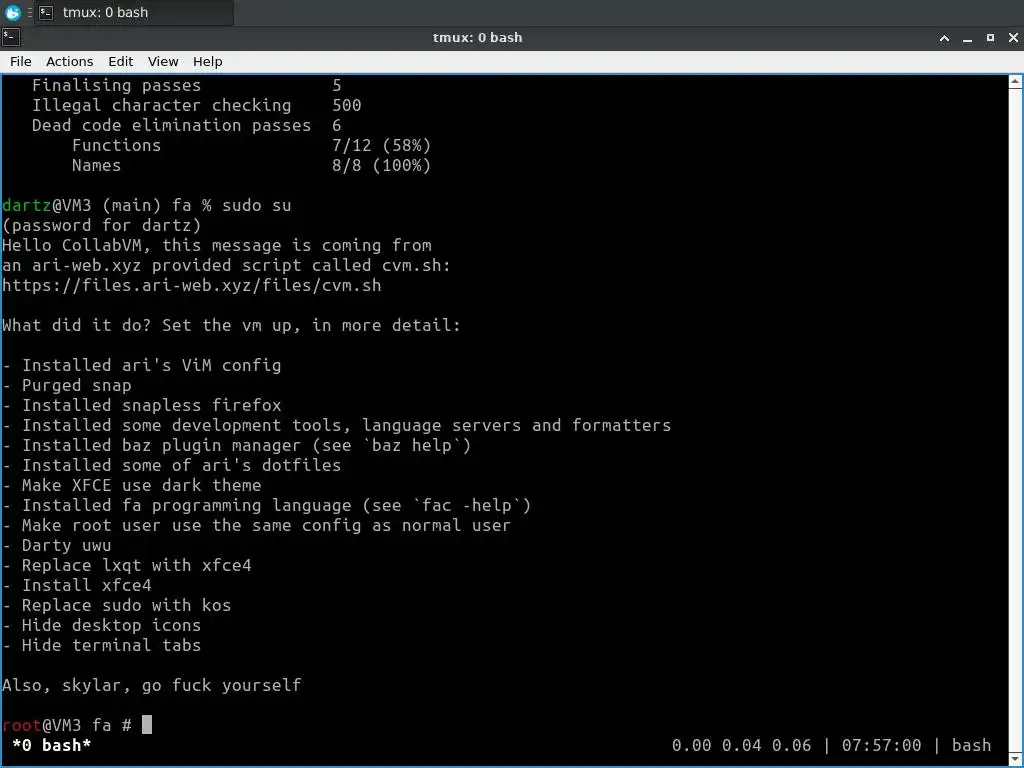Open the View menu
The width and height of the screenshot is (1024, 768).
(163, 61)
